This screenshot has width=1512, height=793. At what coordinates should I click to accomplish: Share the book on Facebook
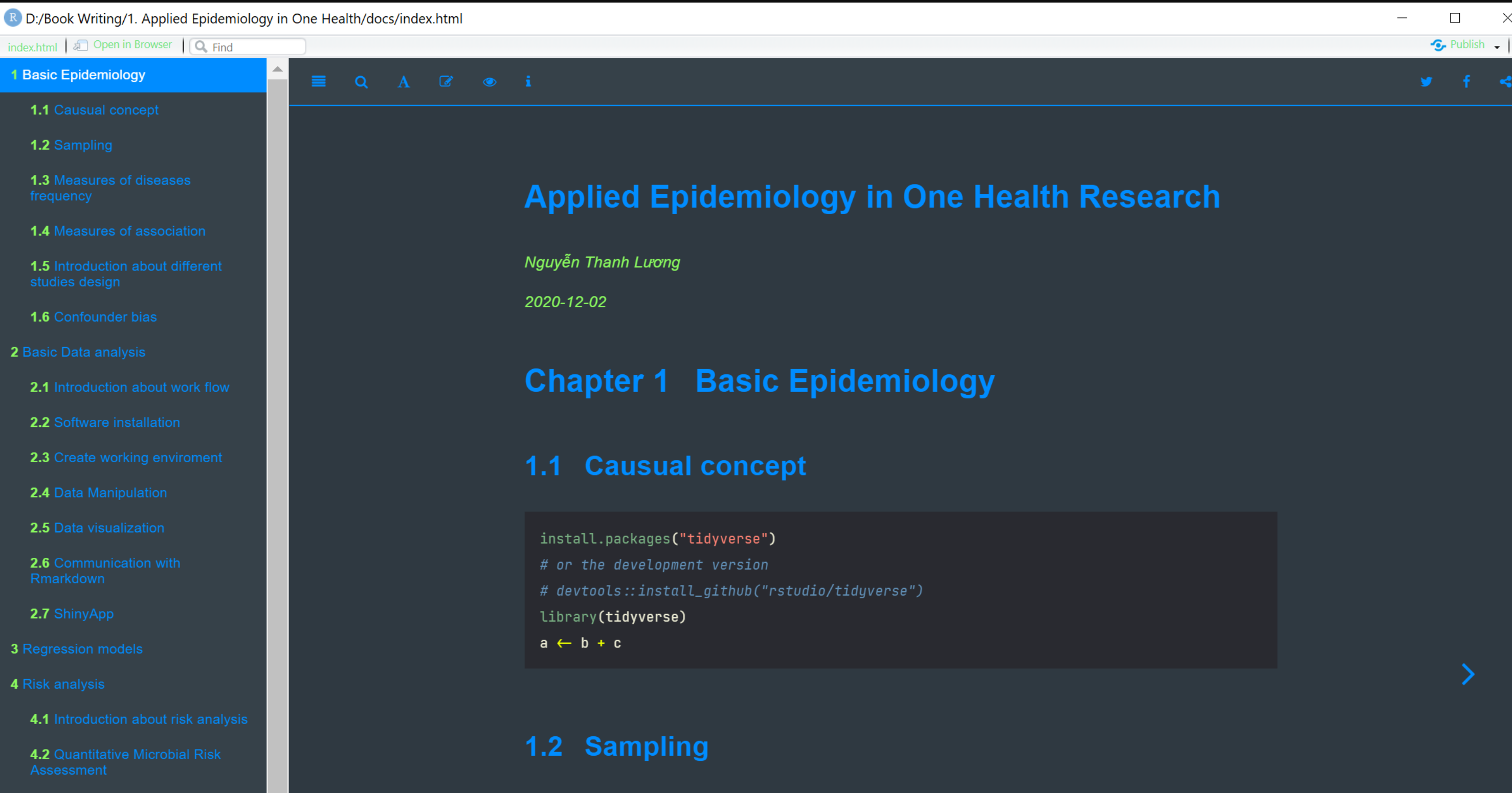[1465, 82]
